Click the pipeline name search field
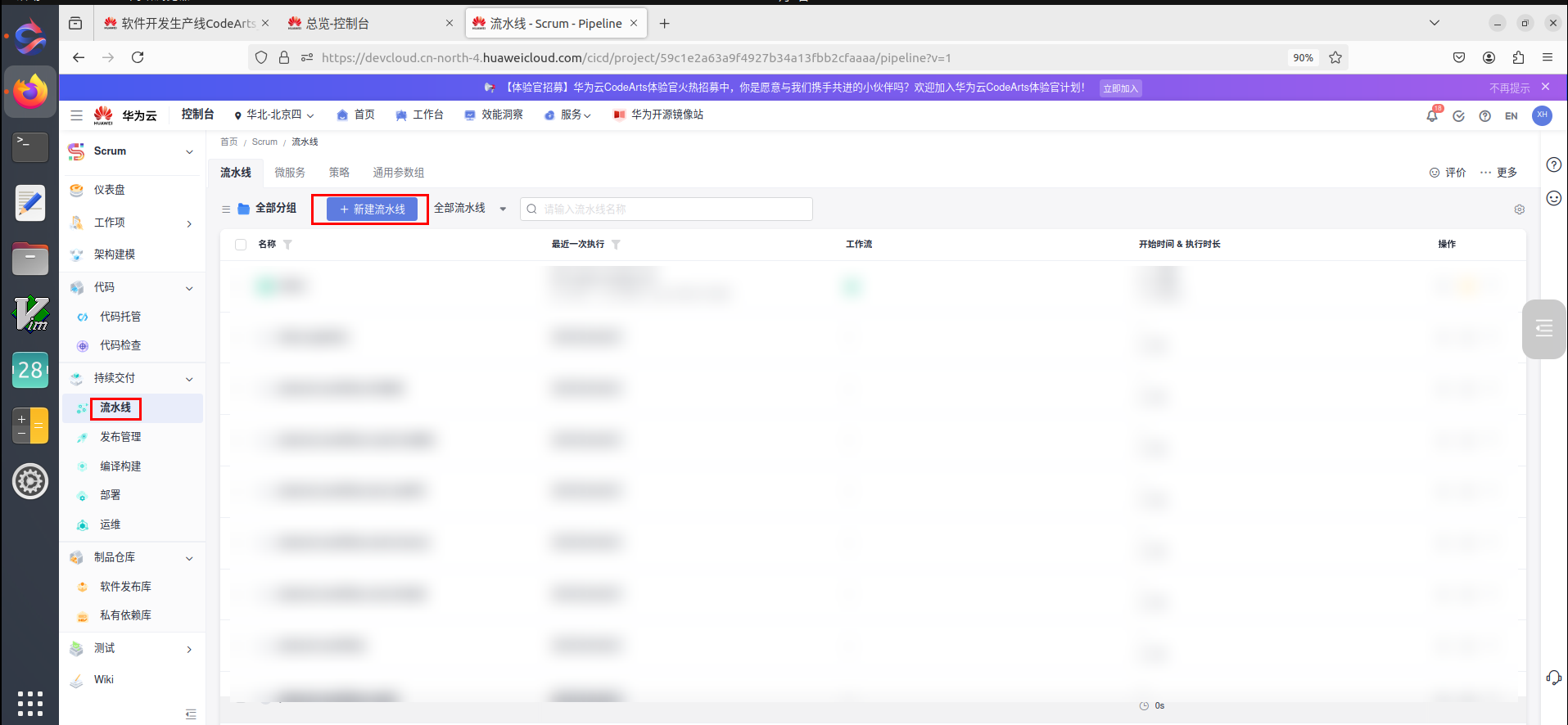The image size is (1568, 725). (667, 209)
